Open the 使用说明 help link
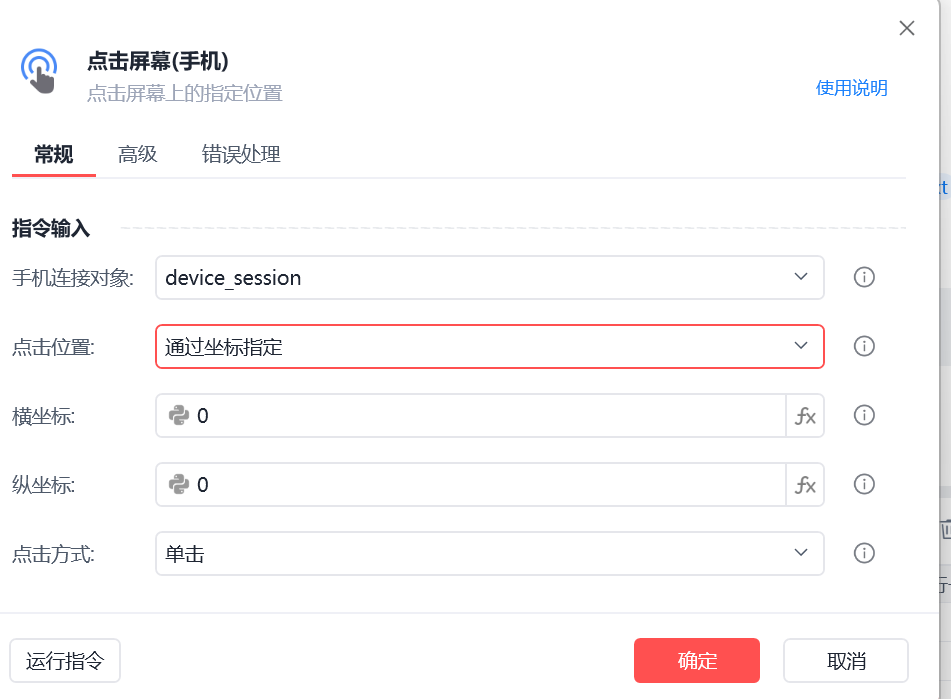The height and width of the screenshot is (699, 951). point(852,88)
